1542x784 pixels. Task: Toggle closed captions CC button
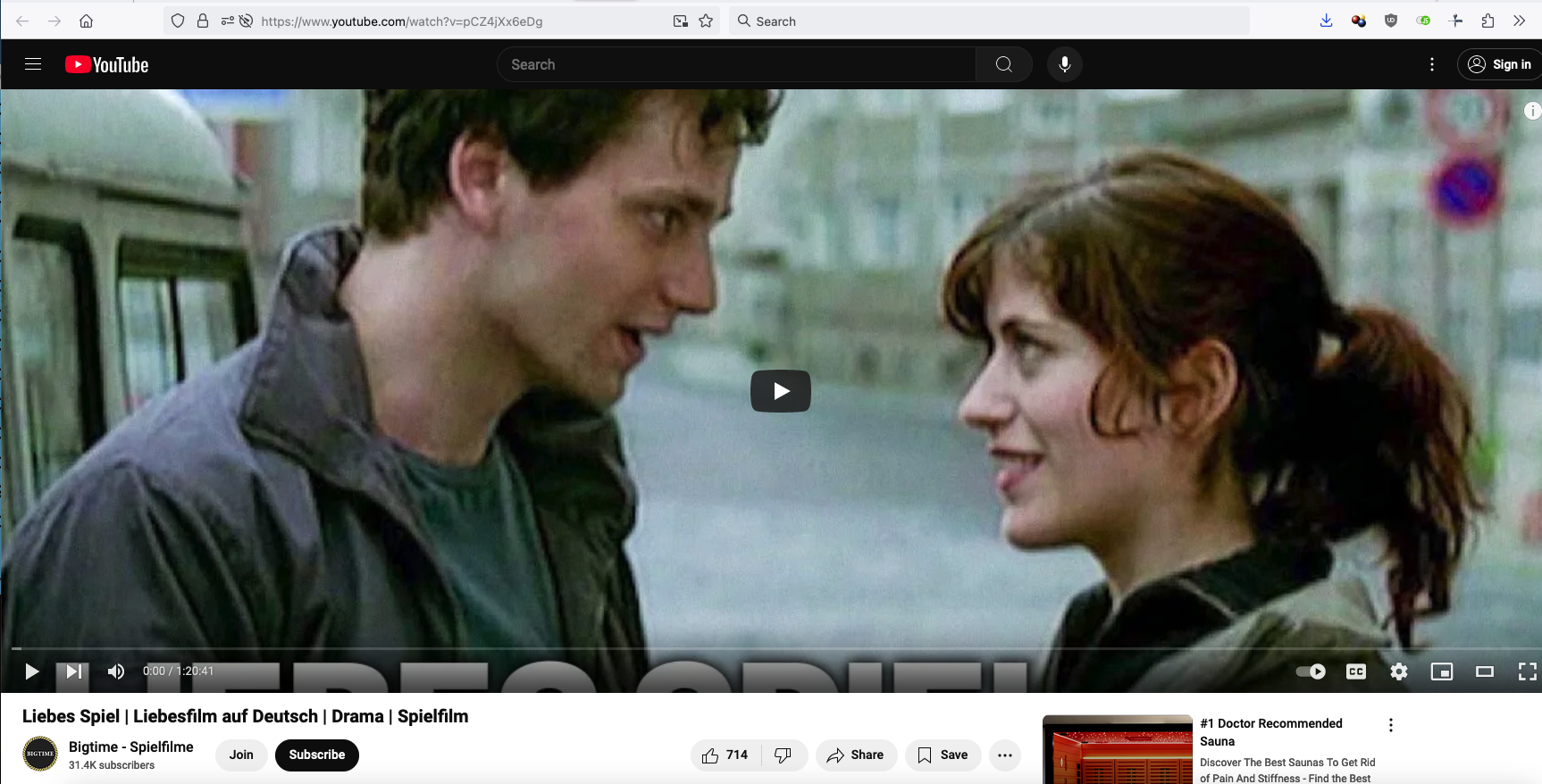tap(1355, 671)
